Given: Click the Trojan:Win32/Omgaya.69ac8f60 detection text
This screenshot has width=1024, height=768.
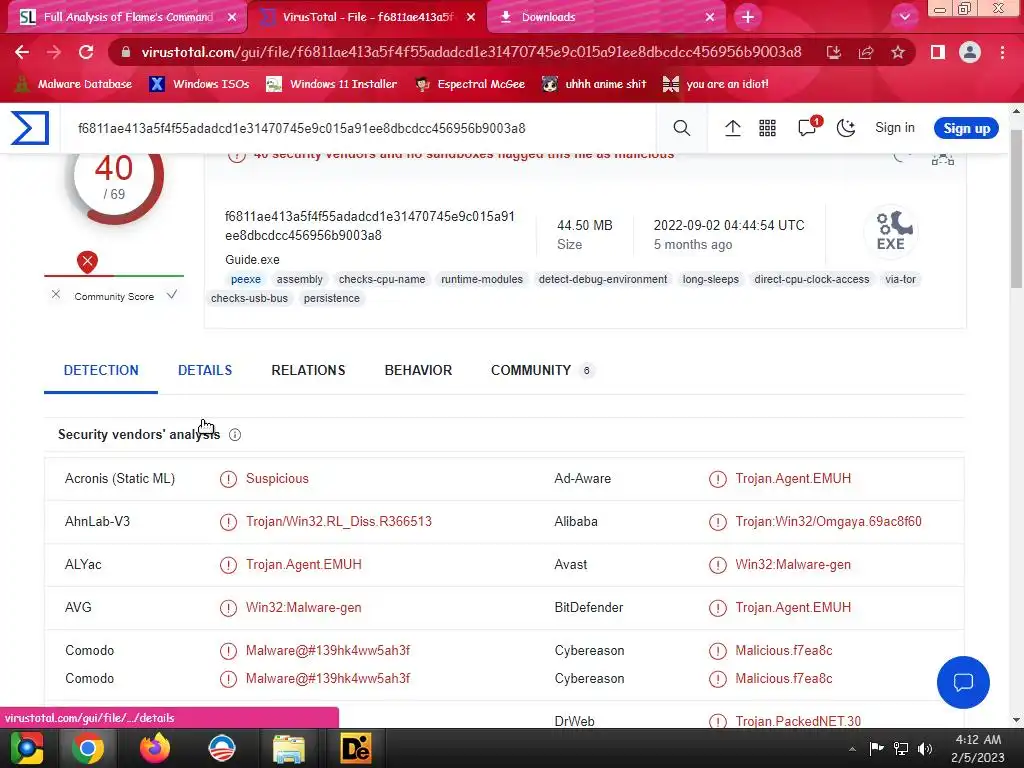Looking at the screenshot, I should pyautogui.click(x=828, y=521).
